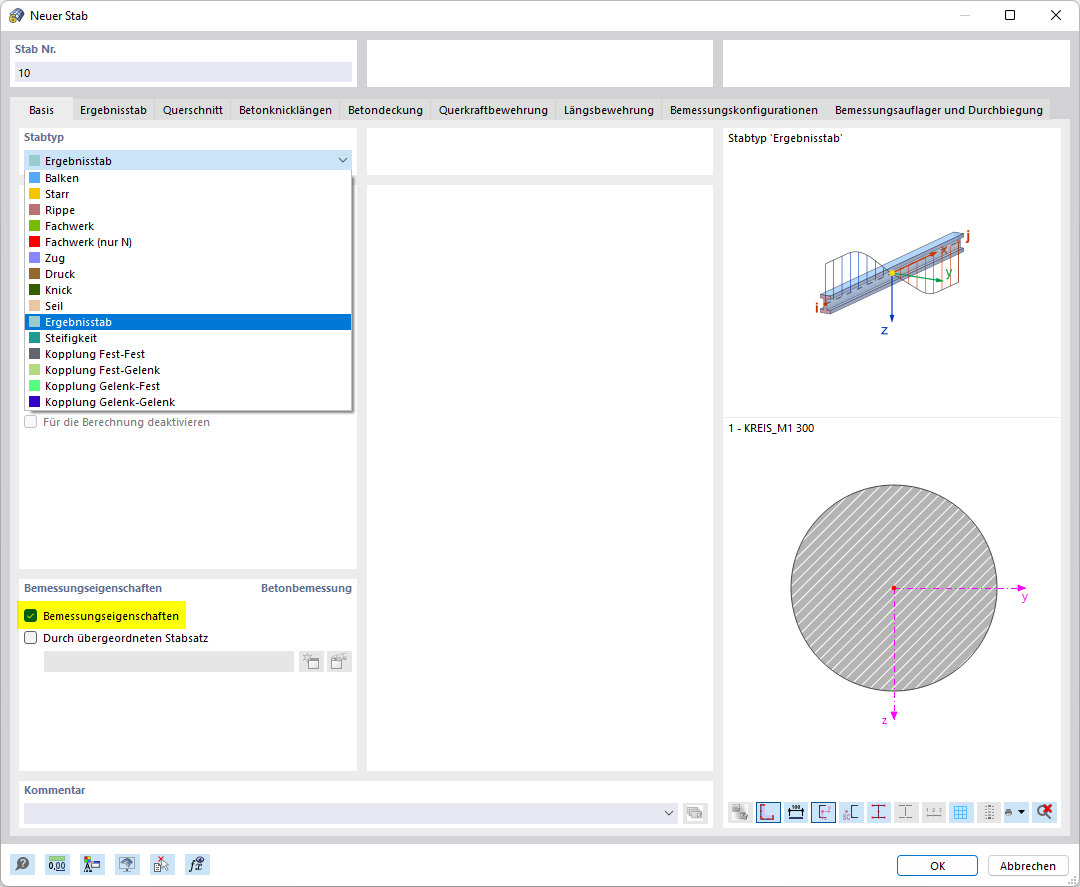Open the Betonknicklängen tab
This screenshot has width=1080, height=887.
click(x=285, y=110)
